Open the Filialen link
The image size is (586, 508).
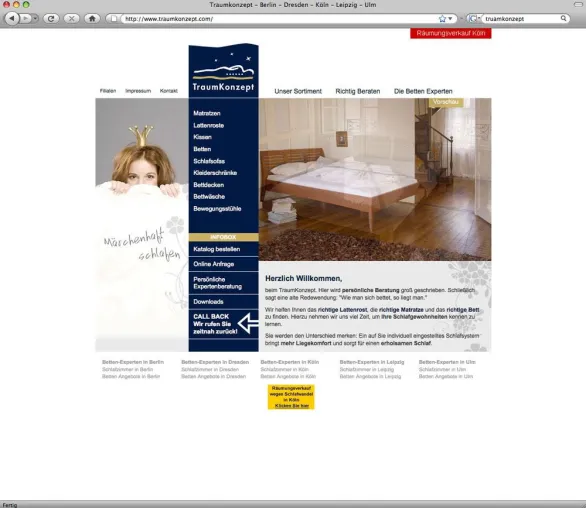tap(108, 91)
